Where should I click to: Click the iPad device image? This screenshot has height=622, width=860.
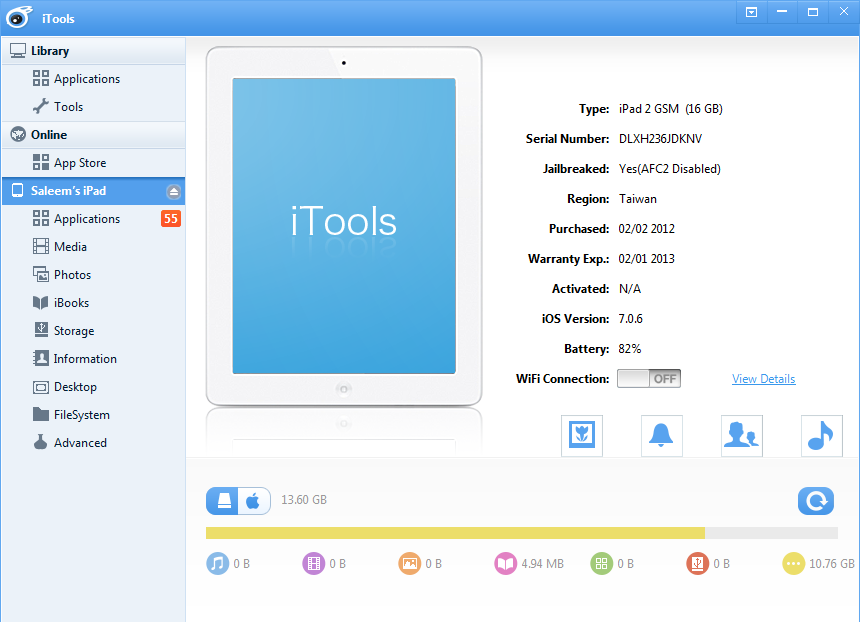[x=344, y=226]
